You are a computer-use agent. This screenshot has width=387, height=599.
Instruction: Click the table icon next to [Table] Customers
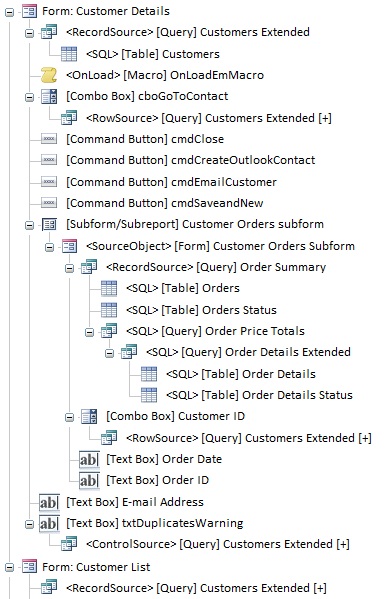tap(69, 54)
